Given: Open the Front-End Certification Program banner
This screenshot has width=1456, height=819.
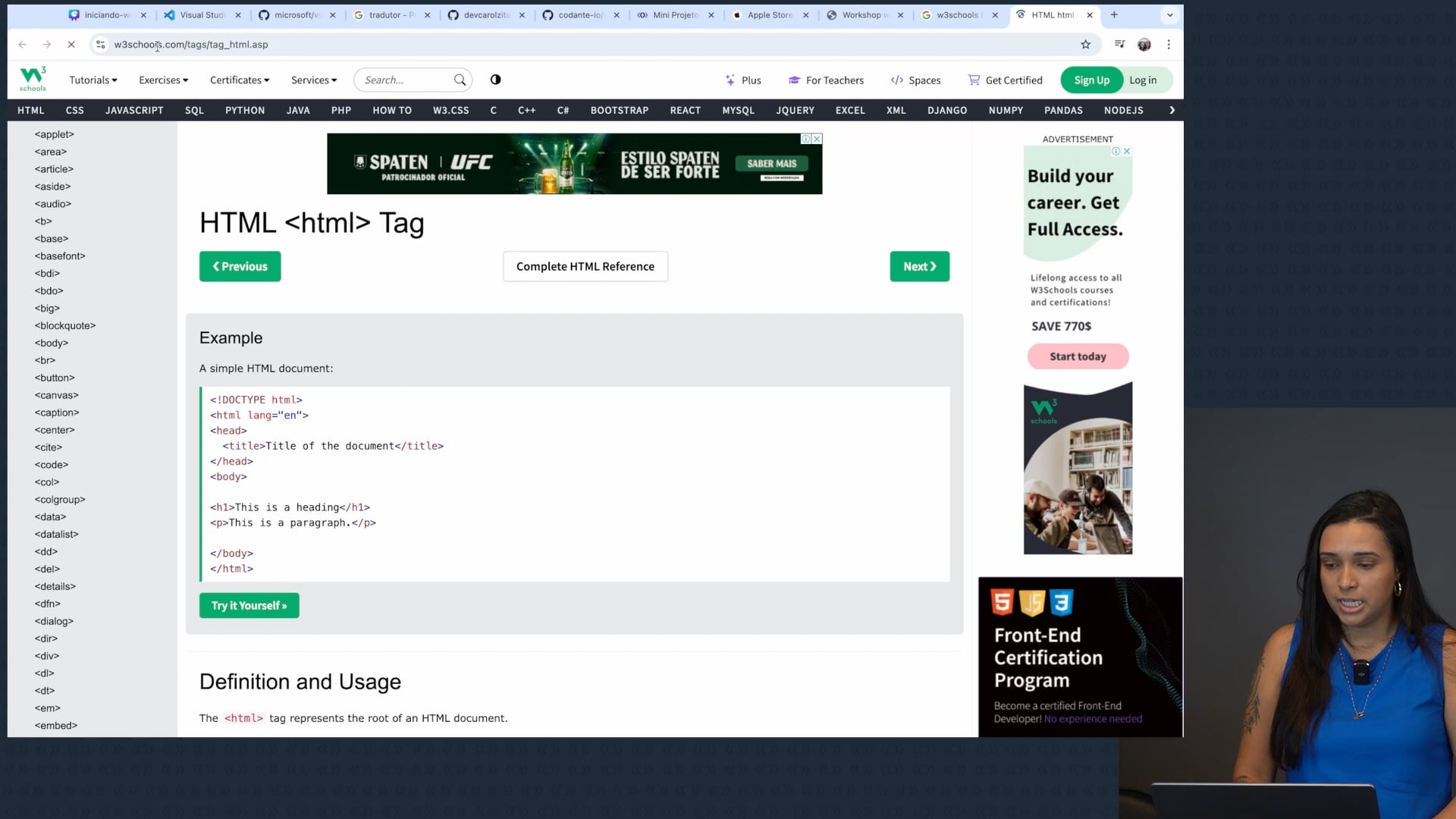Looking at the screenshot, I should 1080,657.
